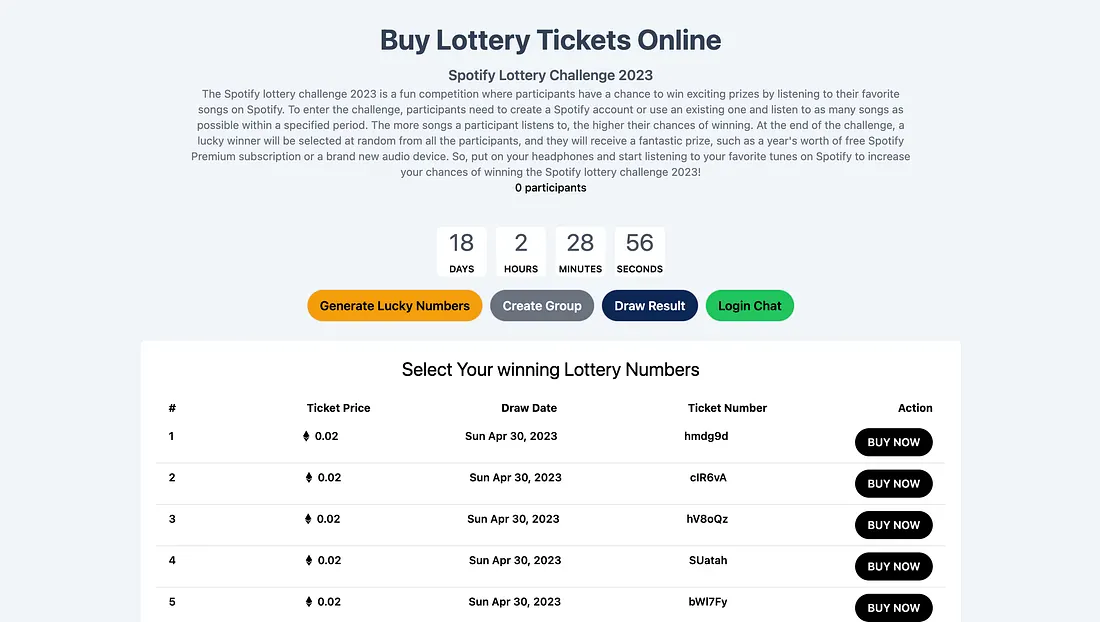Click the green Login Chat button
This screenshot has height=622, width=1100.
[750, 306]
